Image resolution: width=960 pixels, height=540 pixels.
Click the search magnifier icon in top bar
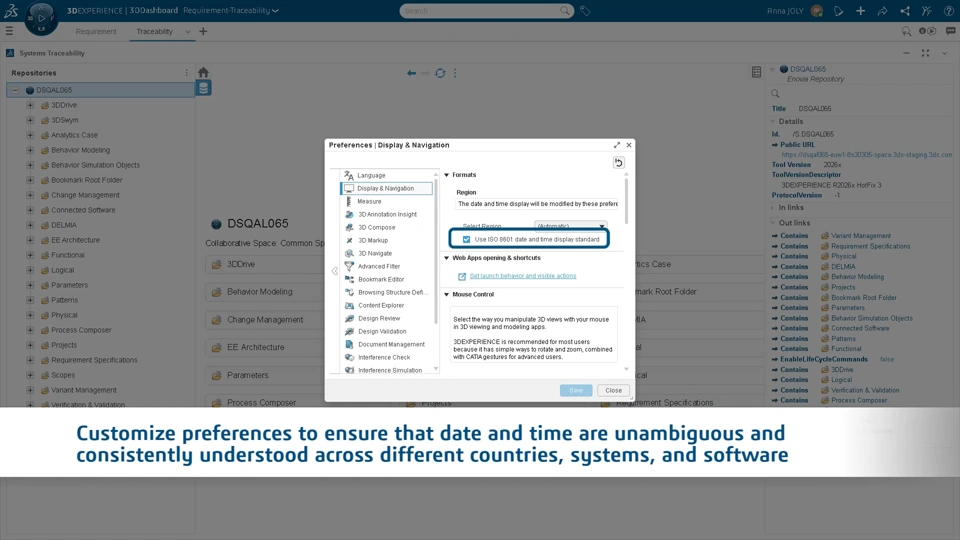tap(564, 10)
